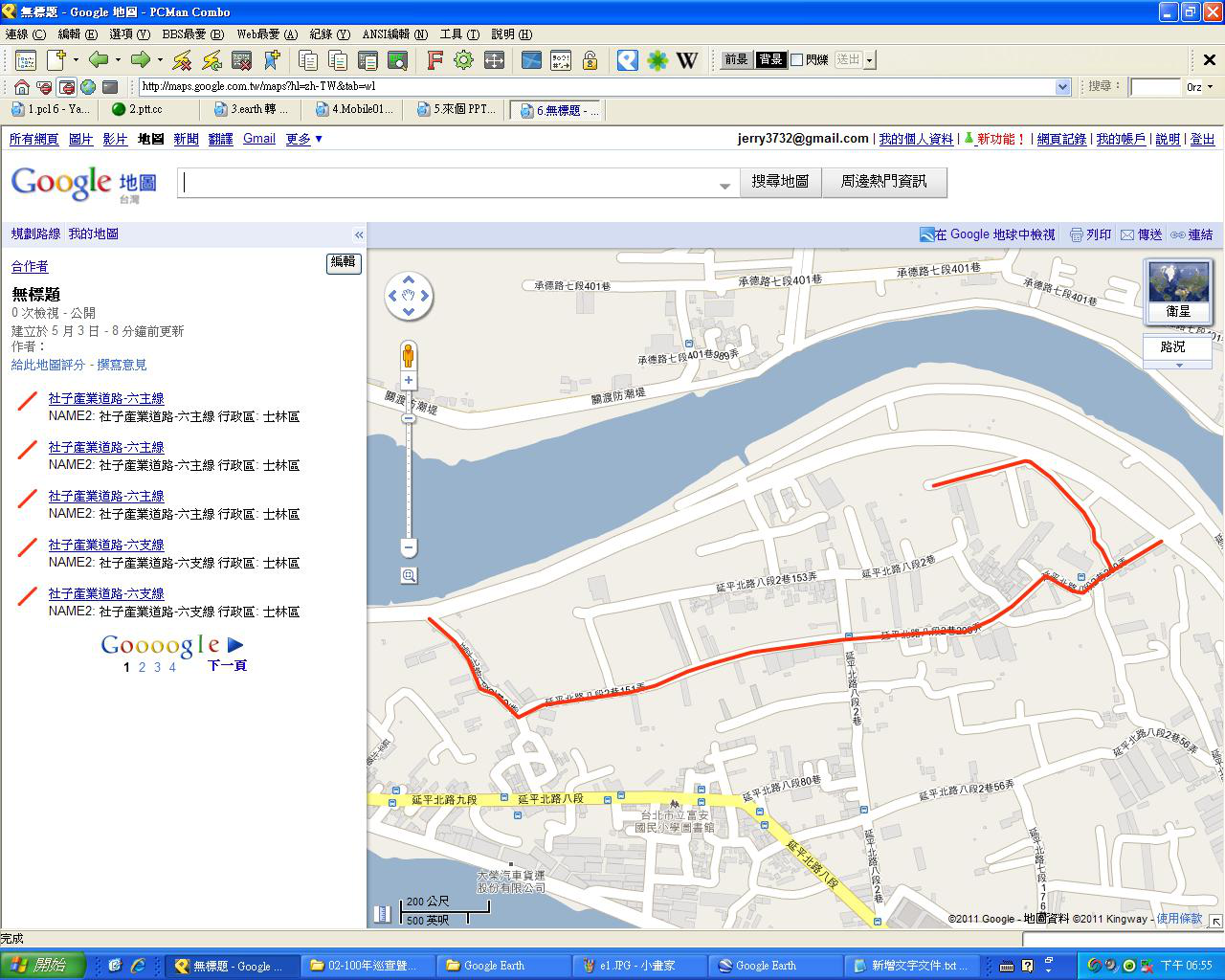Open the new page dropdown arrow

click(75, 60)
